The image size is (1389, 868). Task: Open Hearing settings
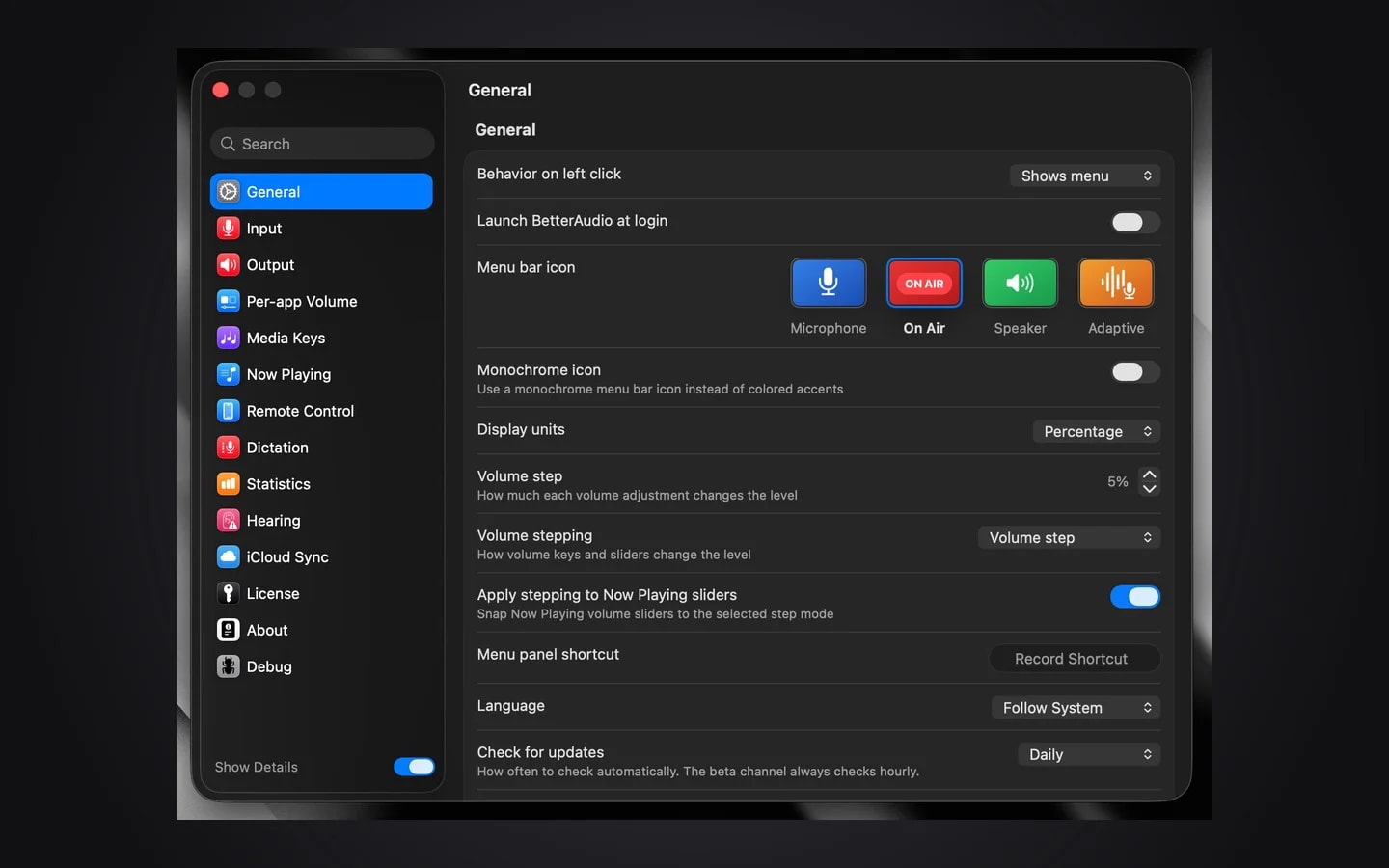(x=321, y=521)
